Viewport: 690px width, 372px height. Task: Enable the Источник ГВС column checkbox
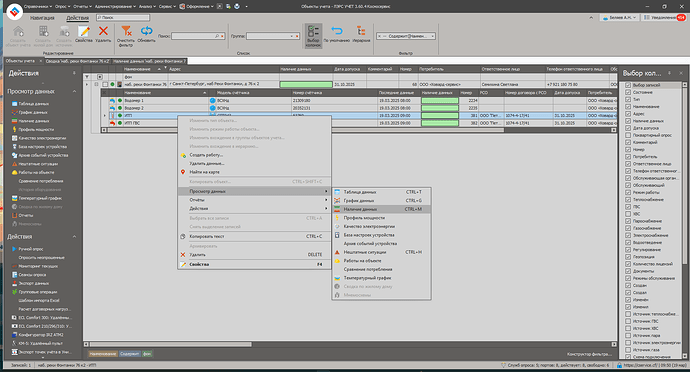(x=628, y=321)
